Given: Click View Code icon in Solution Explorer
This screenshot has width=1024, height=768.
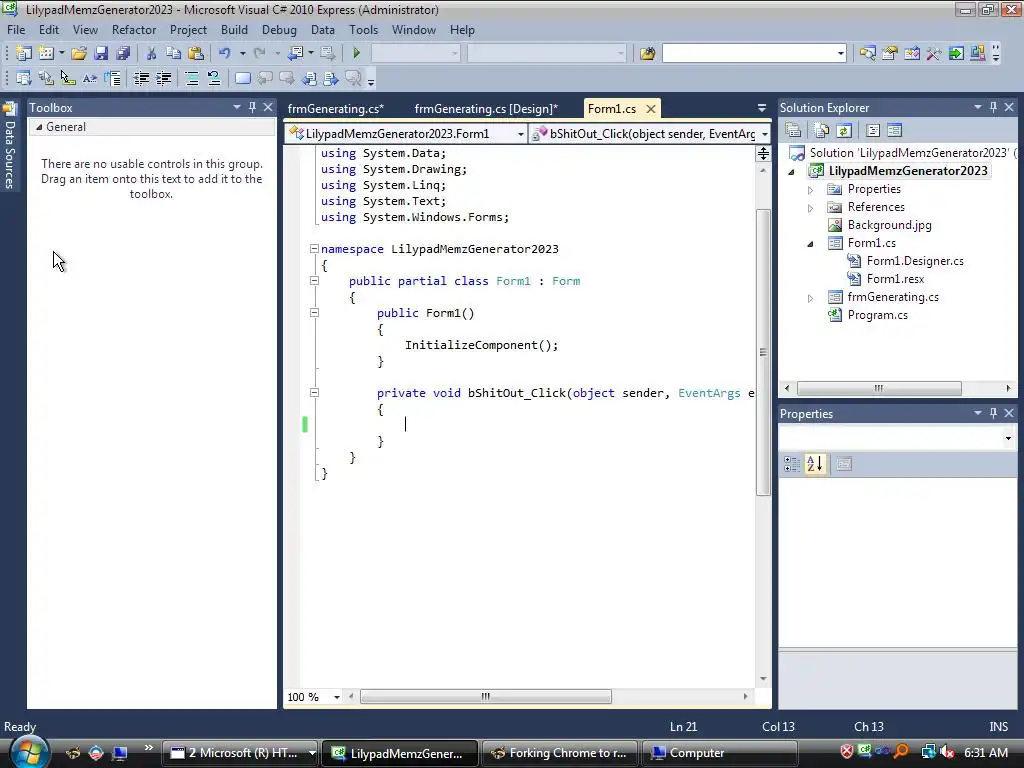Looking at the screenshot, I should (x=873, y=131).
